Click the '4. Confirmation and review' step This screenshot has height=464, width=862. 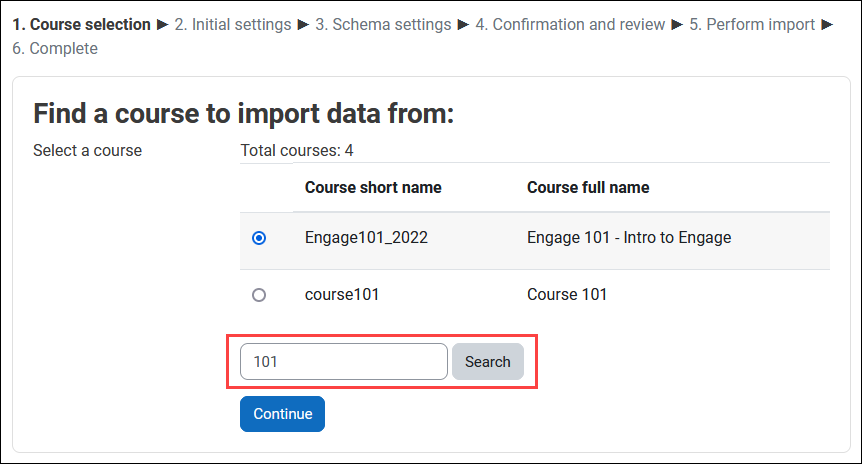point(570,25)
